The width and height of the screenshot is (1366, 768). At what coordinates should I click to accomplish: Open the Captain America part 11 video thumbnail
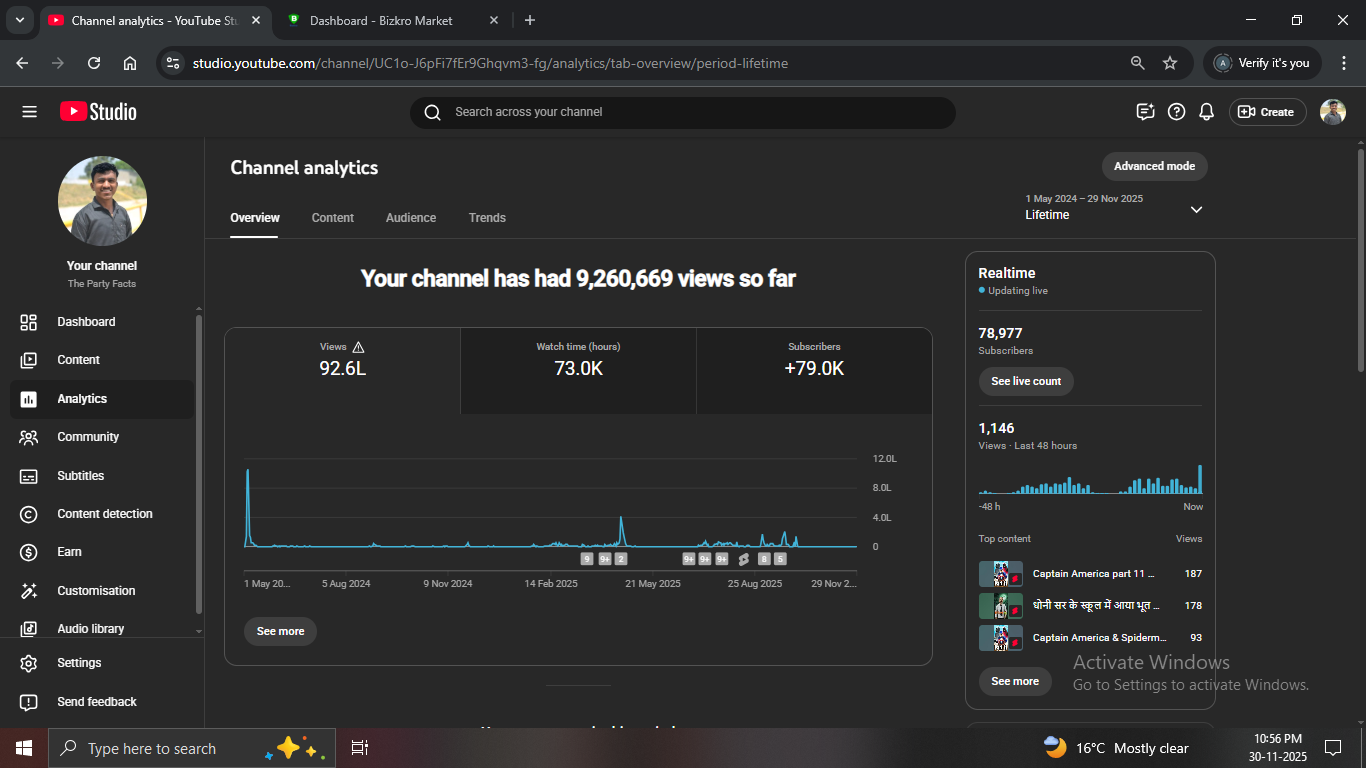(1000, 574)
